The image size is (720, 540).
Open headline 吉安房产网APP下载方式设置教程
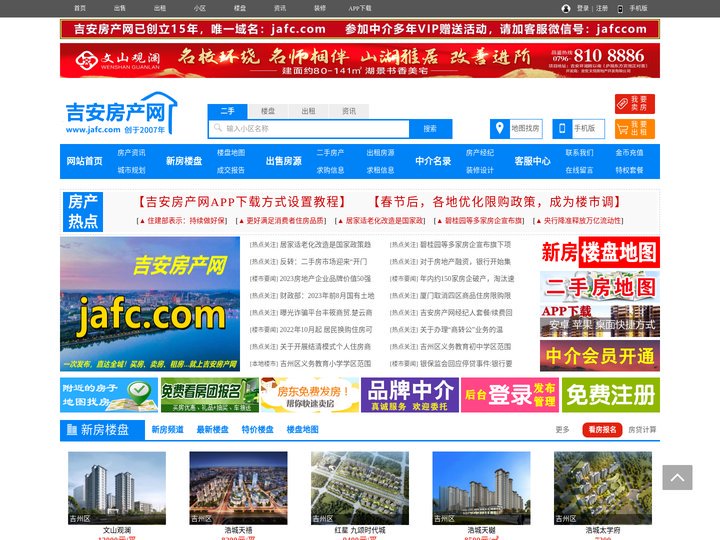point(242,202)
